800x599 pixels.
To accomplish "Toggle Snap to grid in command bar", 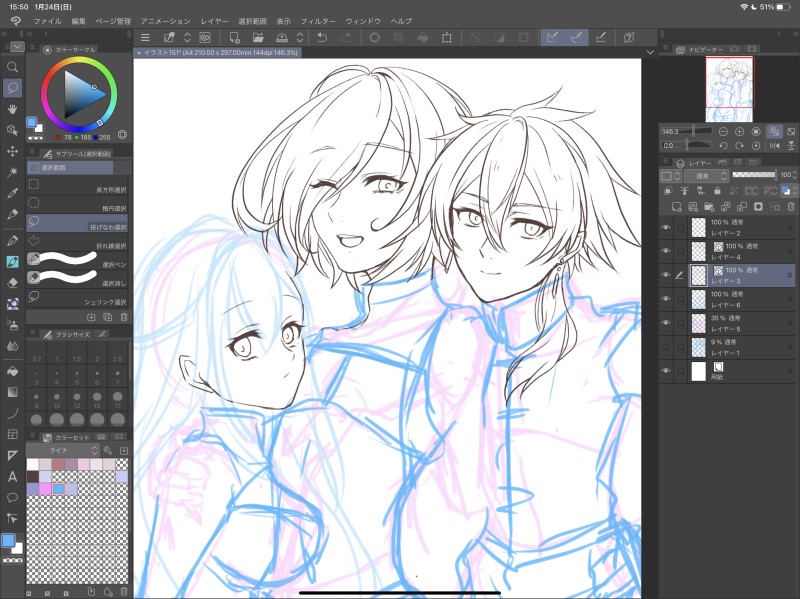I will click(x=601, y=37).
